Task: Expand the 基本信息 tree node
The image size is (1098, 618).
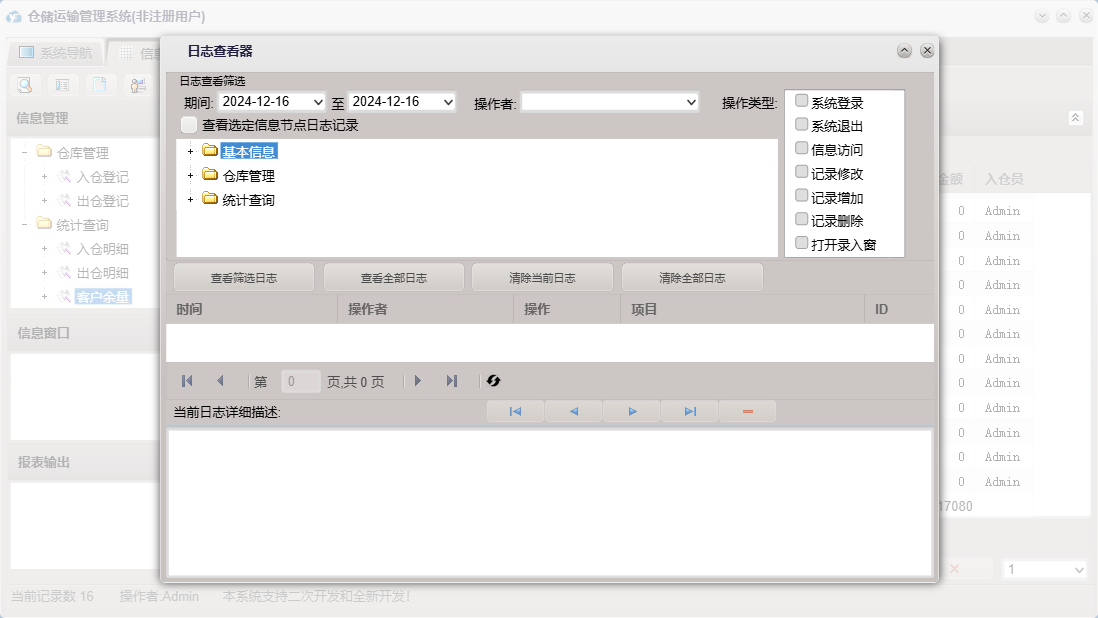Action: 190,151
